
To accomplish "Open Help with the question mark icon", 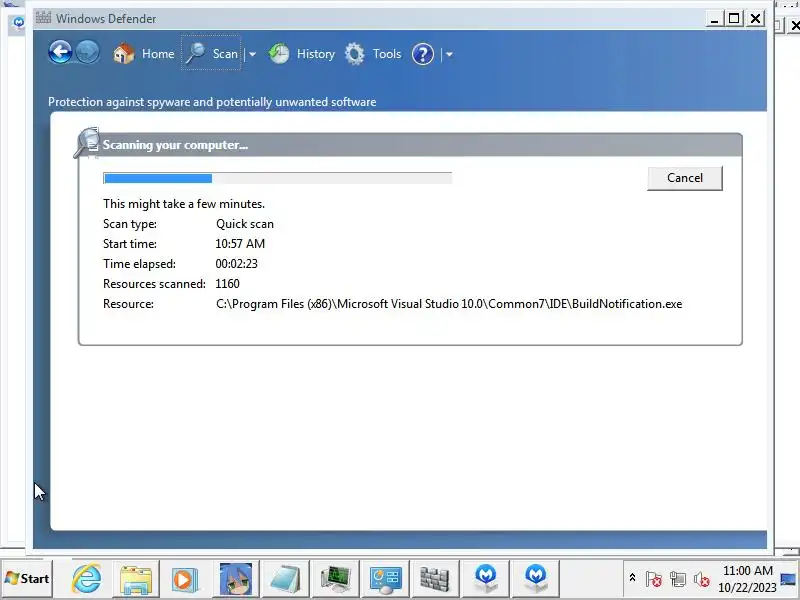I will tap(422, 54).
